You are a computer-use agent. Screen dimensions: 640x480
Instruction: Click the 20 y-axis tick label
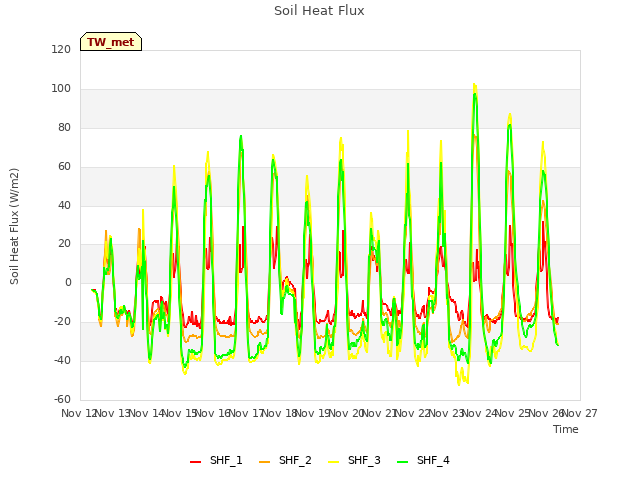pyautogui.click(x=64, y=244)
